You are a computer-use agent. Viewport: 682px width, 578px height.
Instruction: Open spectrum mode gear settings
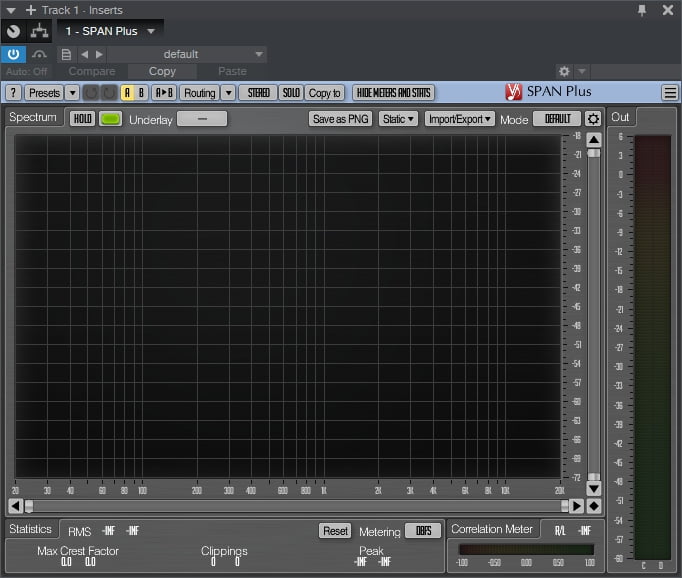coord(593,119)
